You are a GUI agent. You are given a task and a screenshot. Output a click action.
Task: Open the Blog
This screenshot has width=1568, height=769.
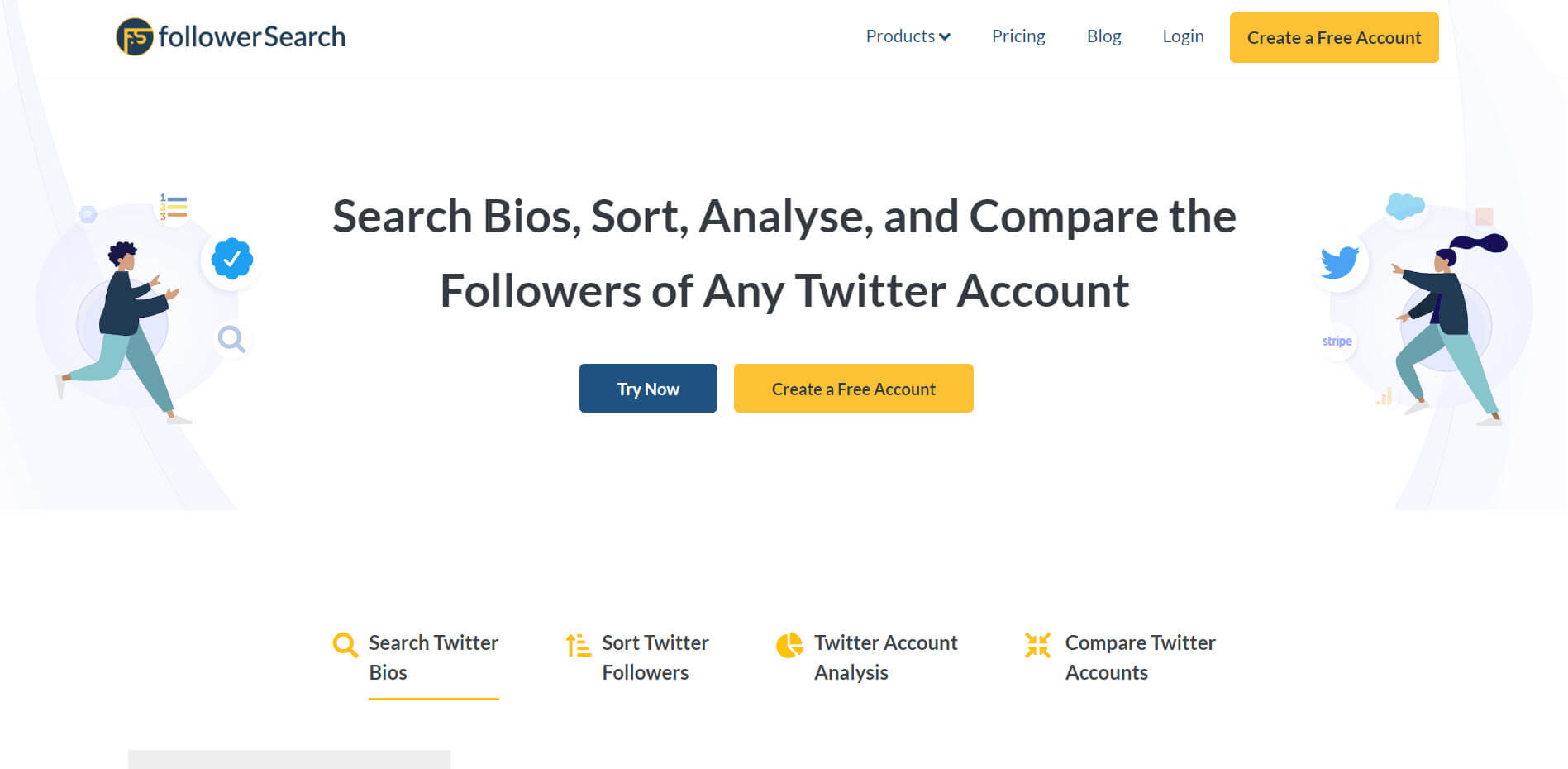pyautogui.click(x=1103, y=36)
